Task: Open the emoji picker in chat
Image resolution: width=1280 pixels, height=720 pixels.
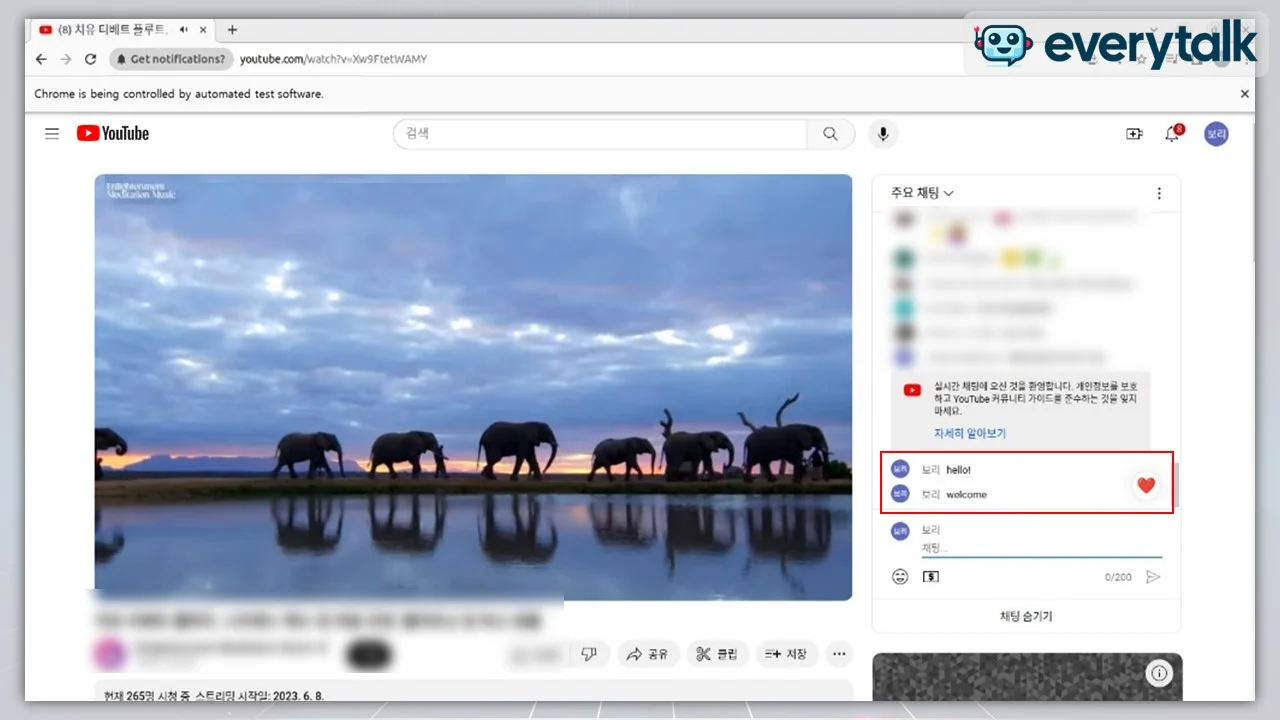Action: 900,577
